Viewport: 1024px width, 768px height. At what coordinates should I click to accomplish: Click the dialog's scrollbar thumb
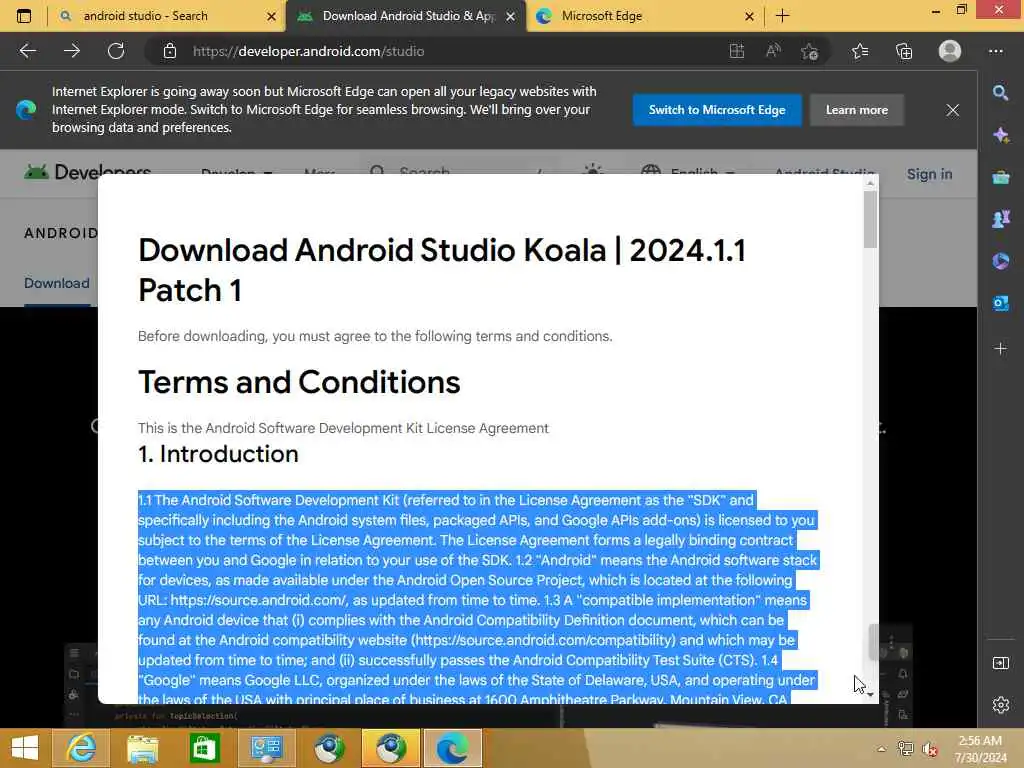pos(870,219)
